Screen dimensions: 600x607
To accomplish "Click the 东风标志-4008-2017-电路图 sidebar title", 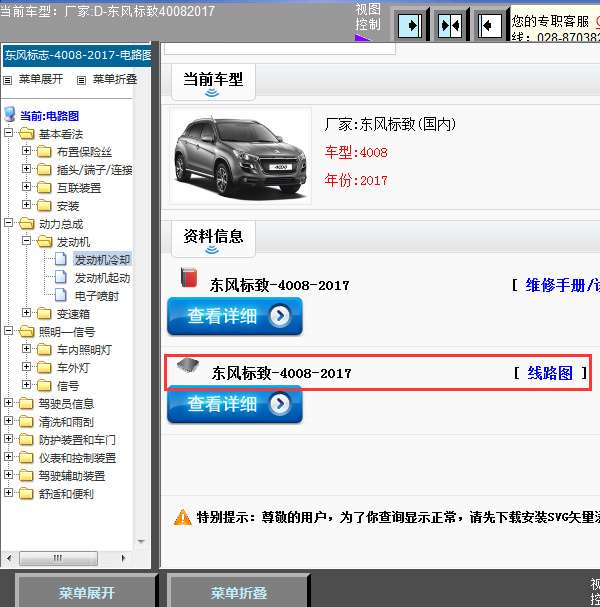I will coord(77,56).
